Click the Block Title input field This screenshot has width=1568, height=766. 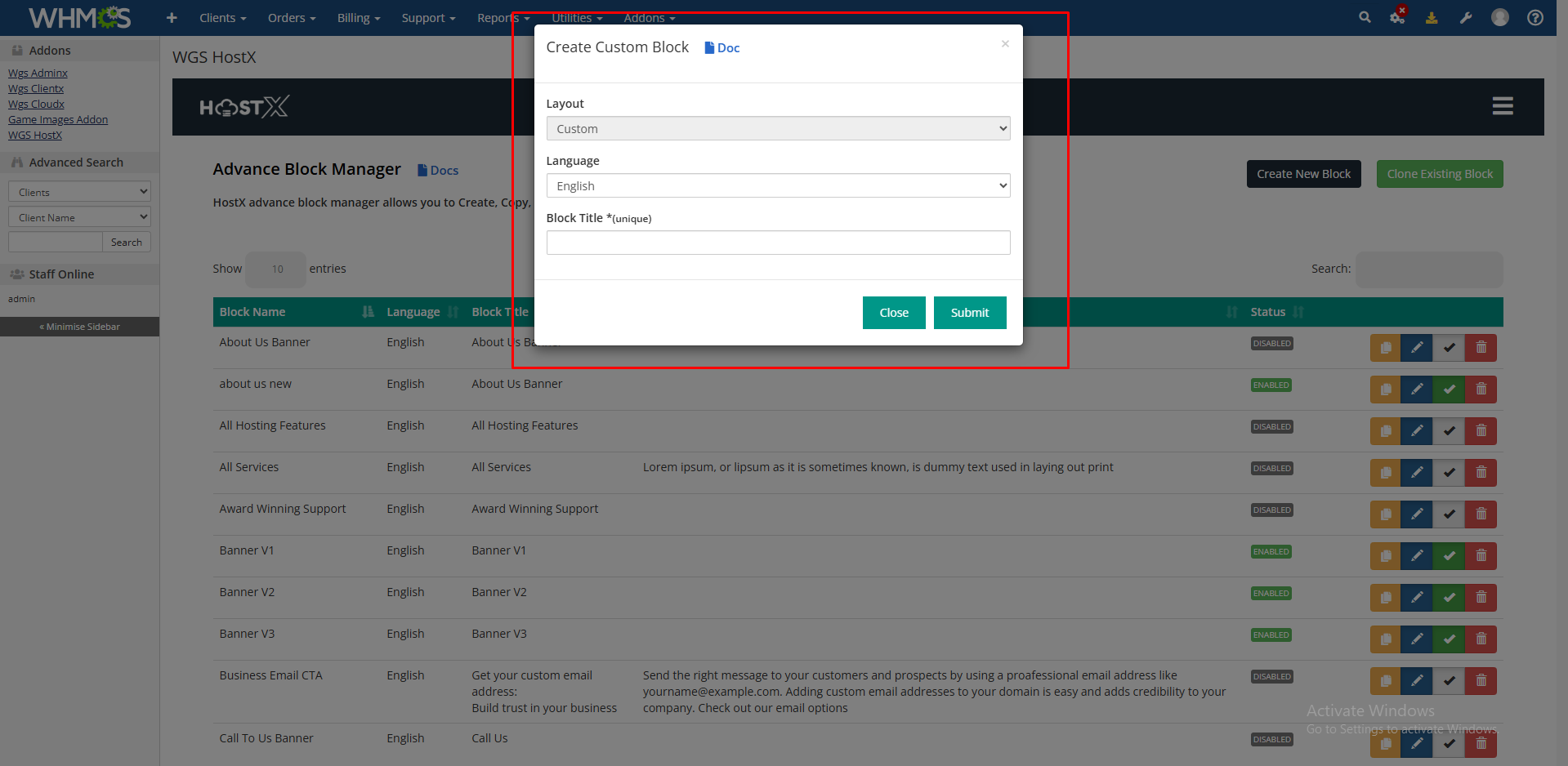[x=778, y=243]
